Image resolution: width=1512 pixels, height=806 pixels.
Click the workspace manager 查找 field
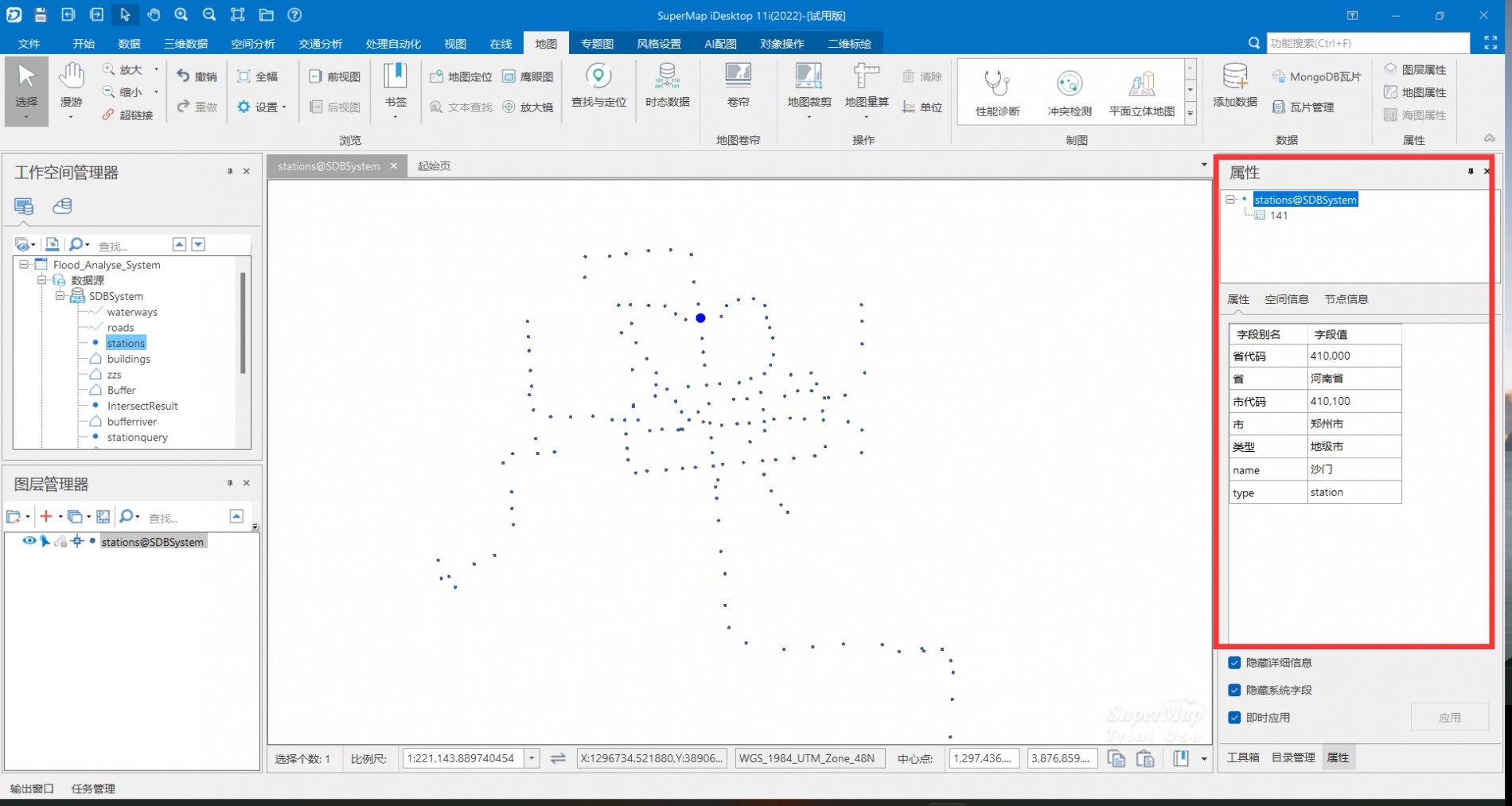click(x=132, y=245)
